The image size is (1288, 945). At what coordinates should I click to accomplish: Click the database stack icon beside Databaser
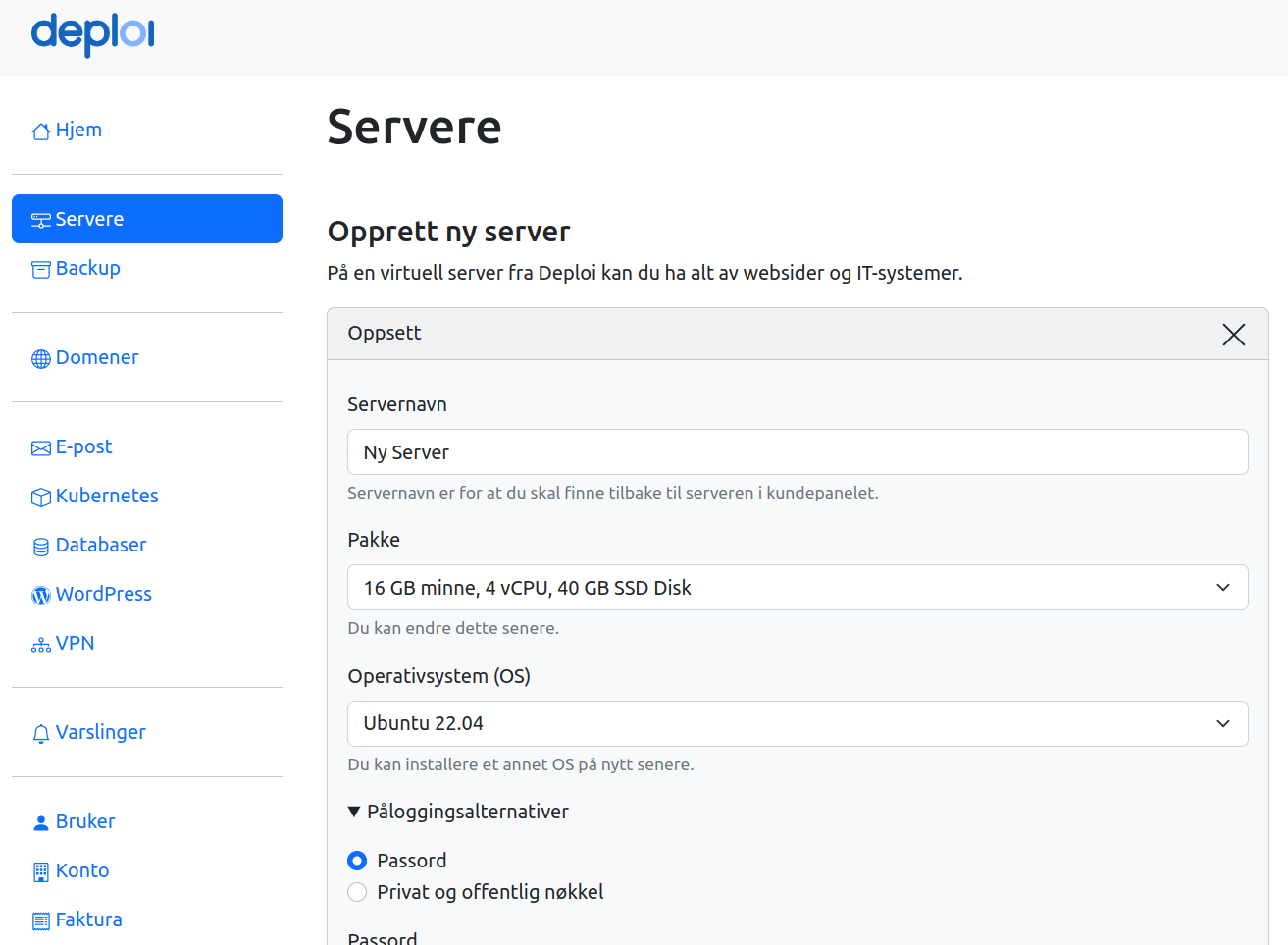[x=40, y=545]
